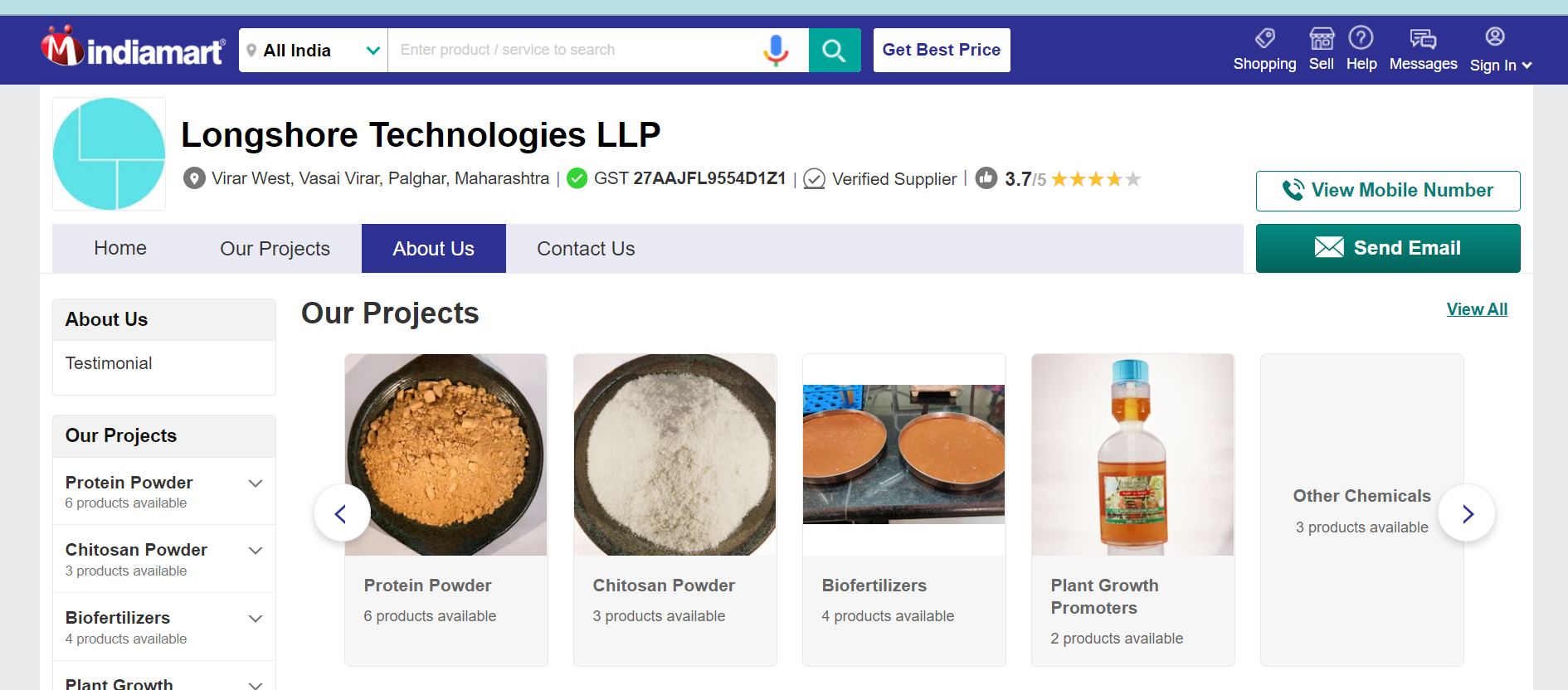Viewport: 1568px width, 690px height.
Task: Open the Help question mark icon
Action: 1361,38
